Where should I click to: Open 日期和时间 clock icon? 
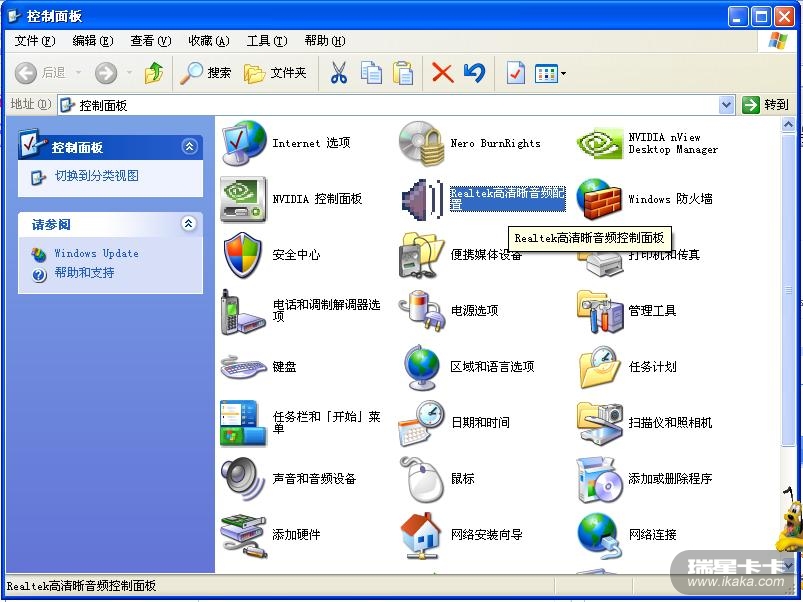[x=421, y=423]
